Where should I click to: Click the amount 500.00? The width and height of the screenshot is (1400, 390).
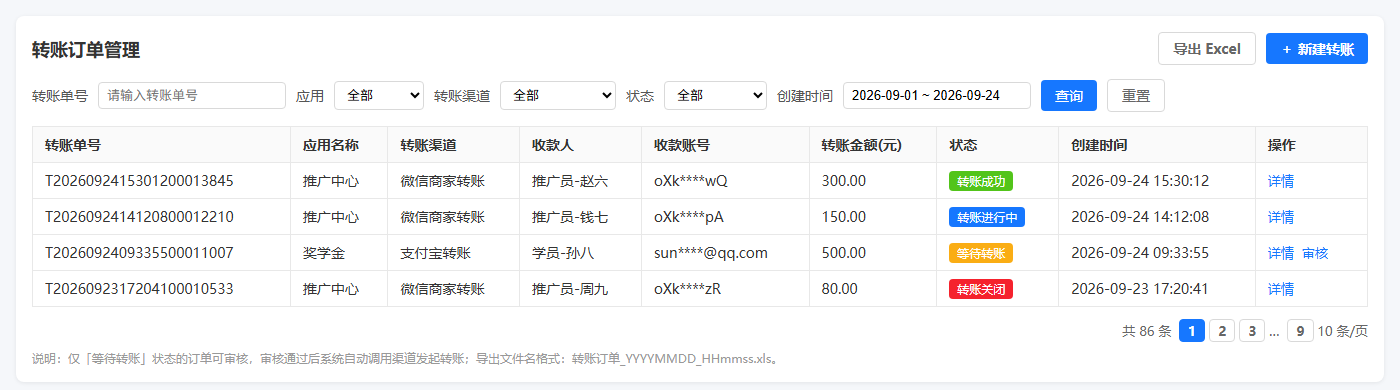click(x=844, y=253)
